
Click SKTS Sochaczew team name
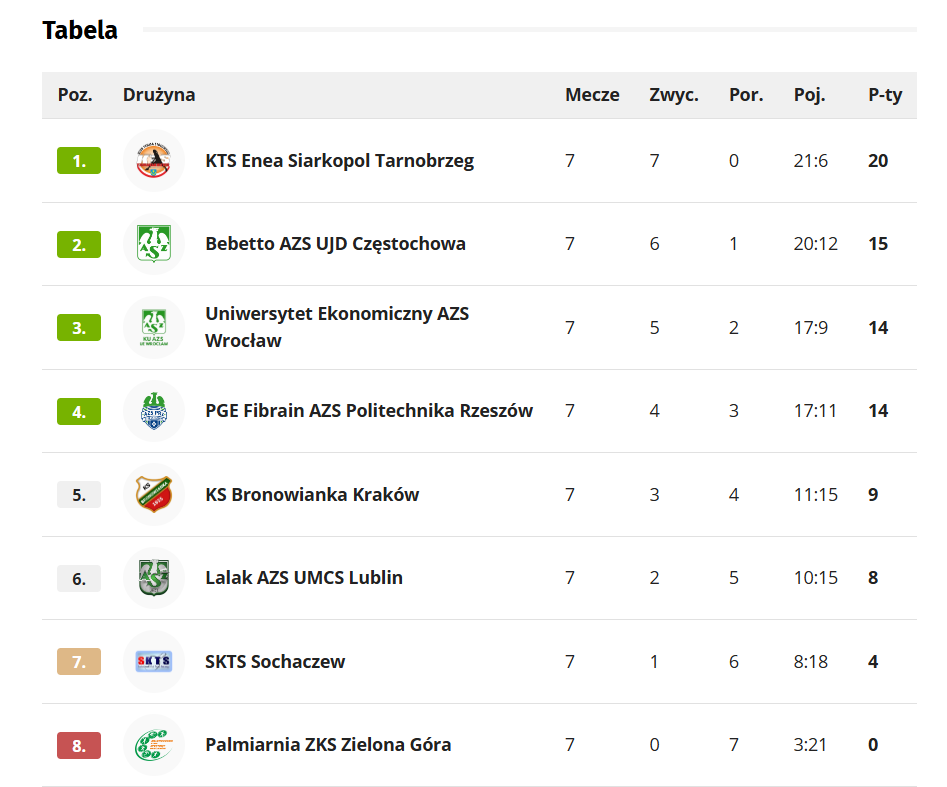tap(275, 661)
